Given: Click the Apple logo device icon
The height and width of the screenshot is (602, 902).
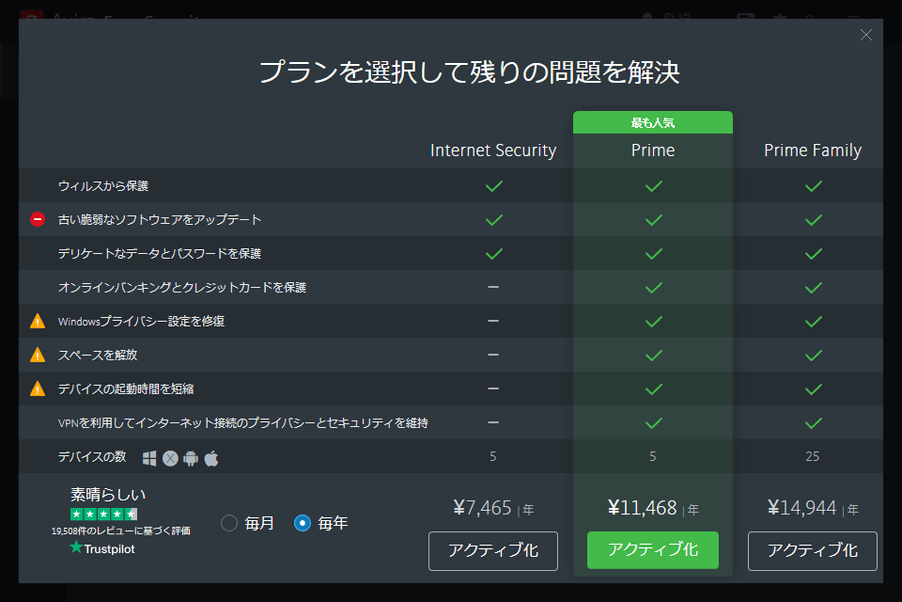Looking at the screenshot, I should pyautogui.click(x=211, y=458).
